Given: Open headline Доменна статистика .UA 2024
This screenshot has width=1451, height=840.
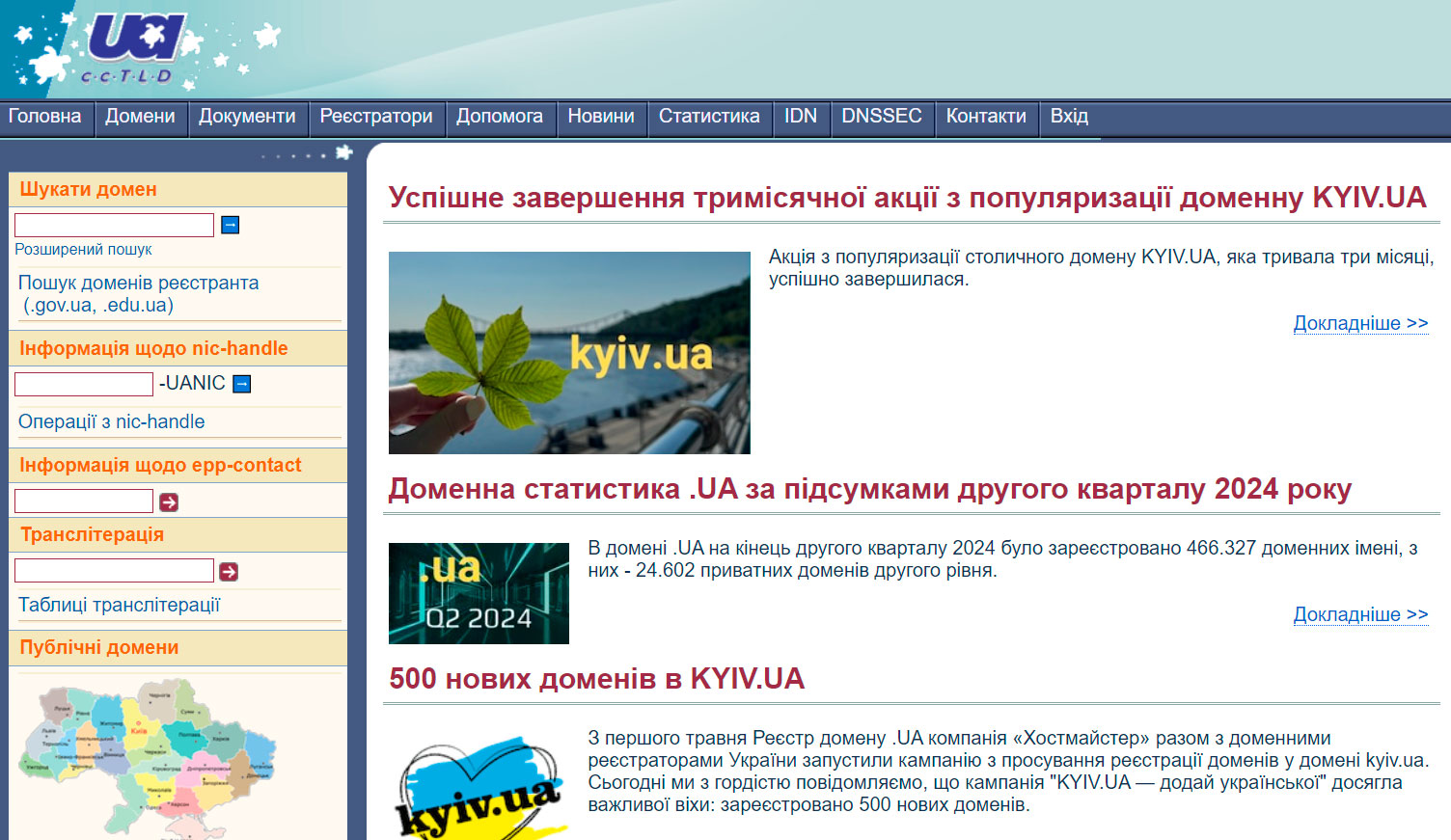Looking at the screenshot, I should coord(869,489).
